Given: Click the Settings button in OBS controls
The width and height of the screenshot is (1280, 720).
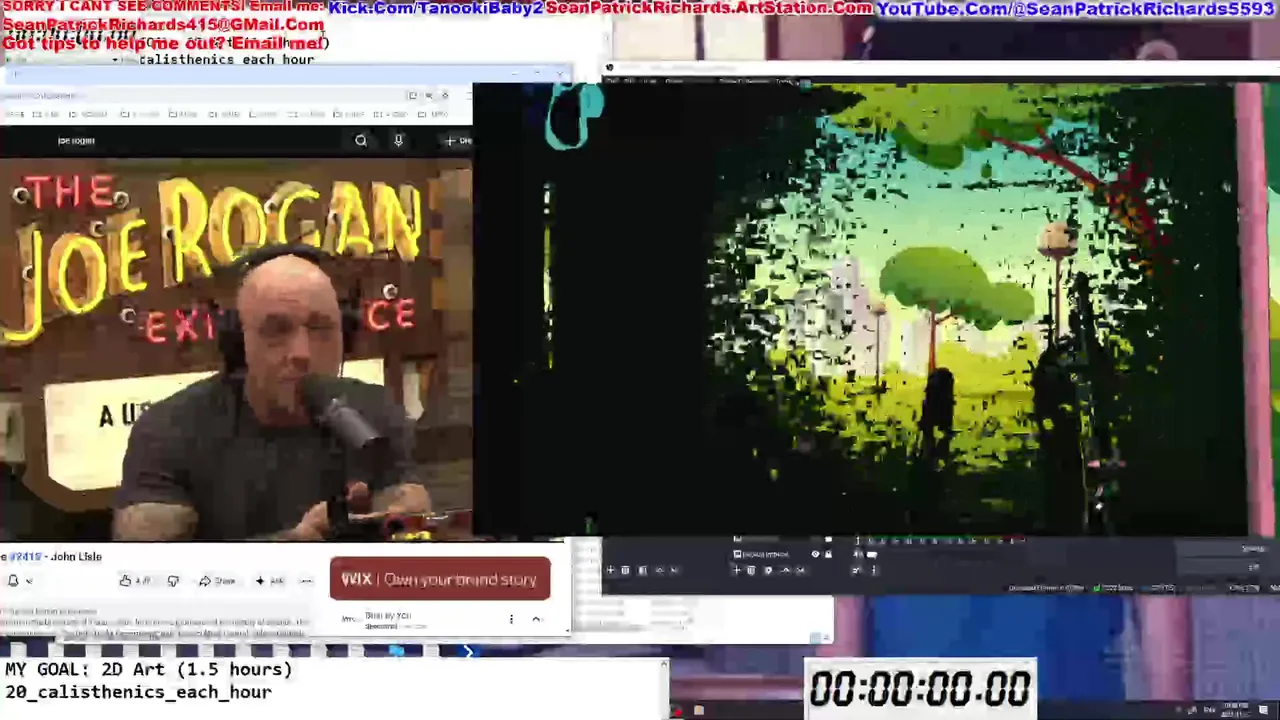Looking at the screenshot, I should pyautogui.click(x=1253, y=549).
